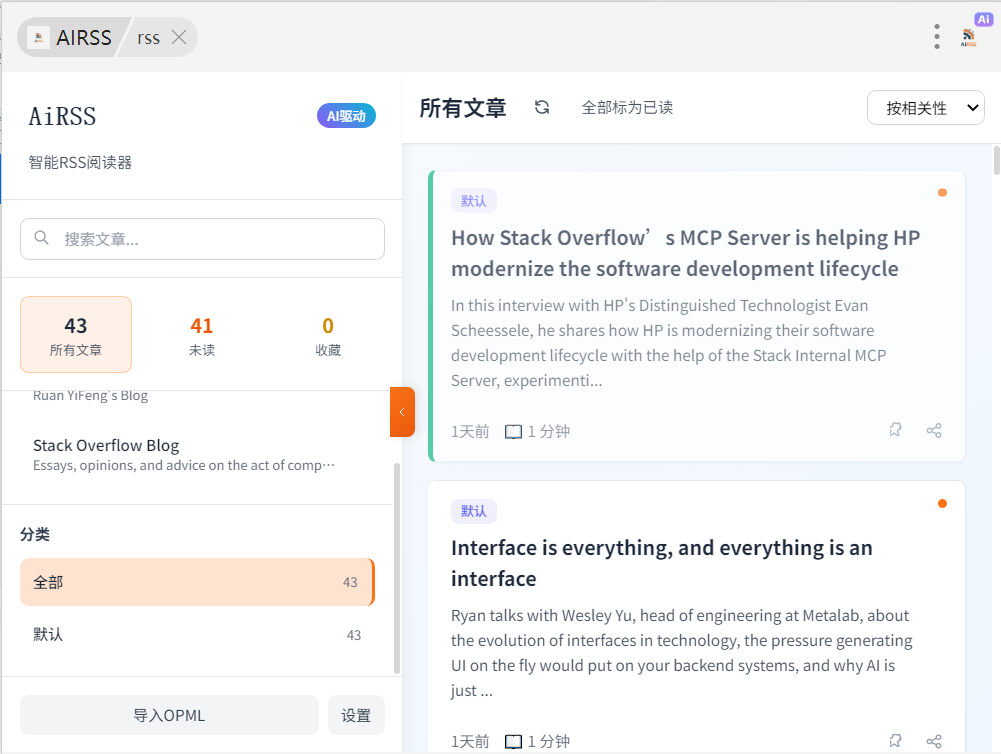Open the three-dot browser menu
The image size is (1001, 754).
936,37
